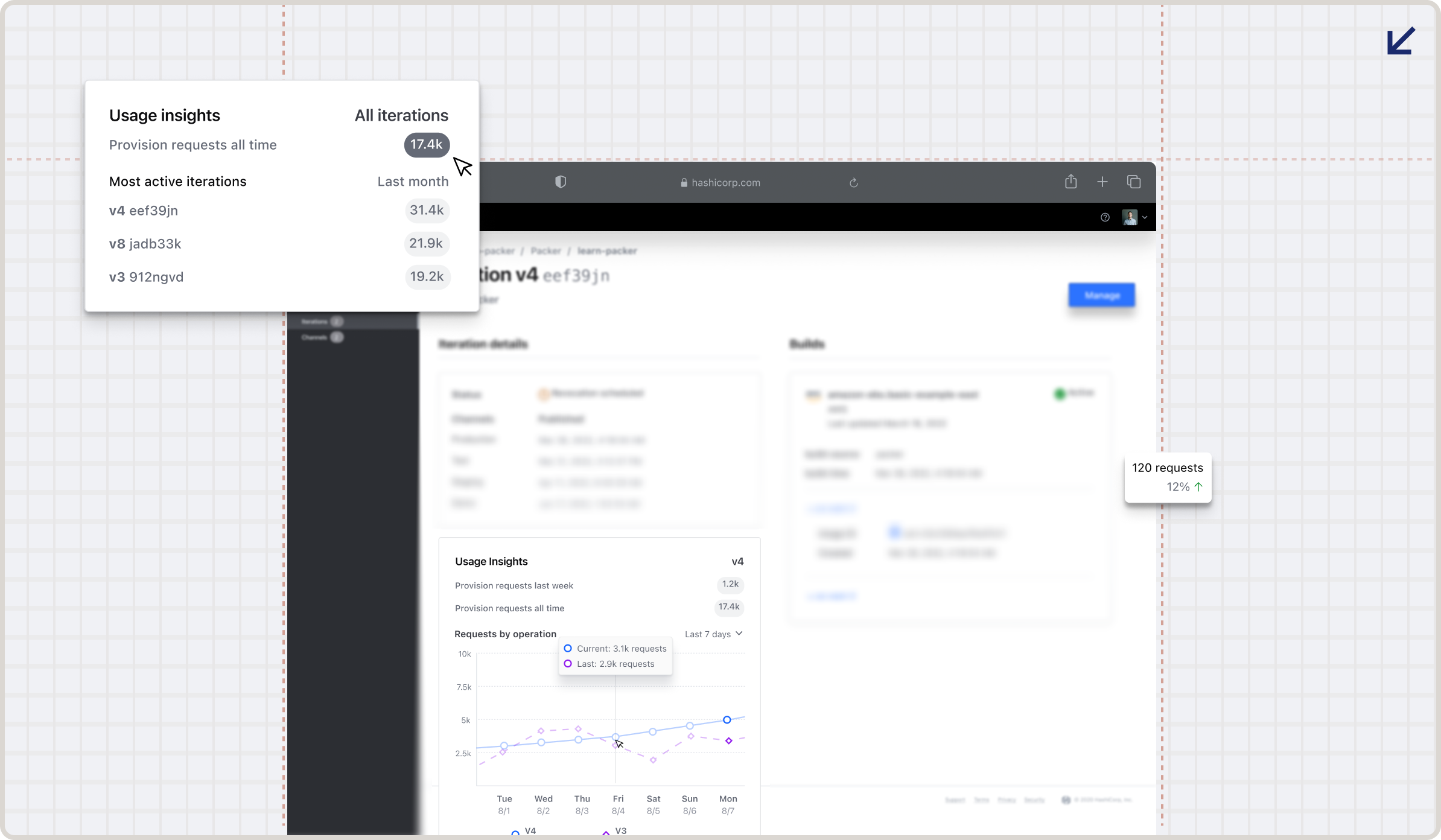Open the browser share icon
1441x840 pixels.
[x=1070, y=181]
